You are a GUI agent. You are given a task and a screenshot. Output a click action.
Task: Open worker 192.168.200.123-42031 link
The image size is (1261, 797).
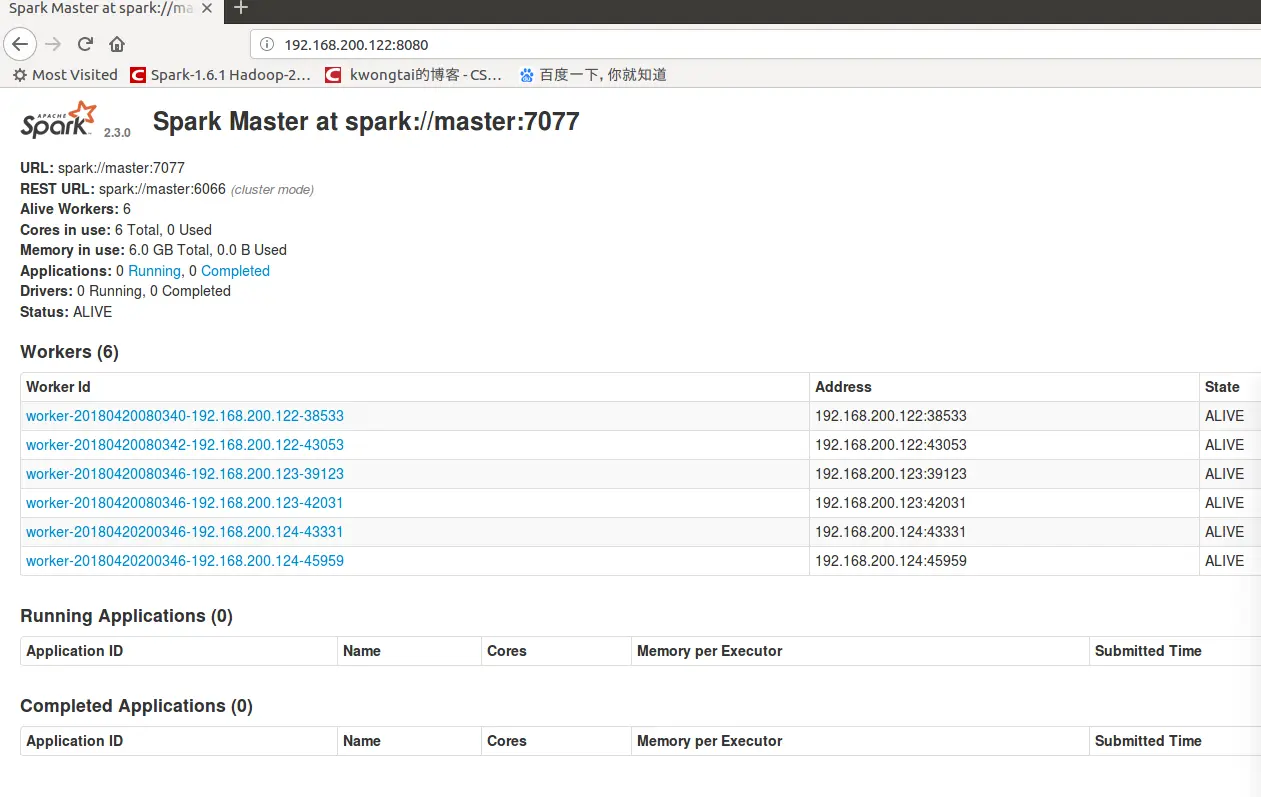[185, 503]
